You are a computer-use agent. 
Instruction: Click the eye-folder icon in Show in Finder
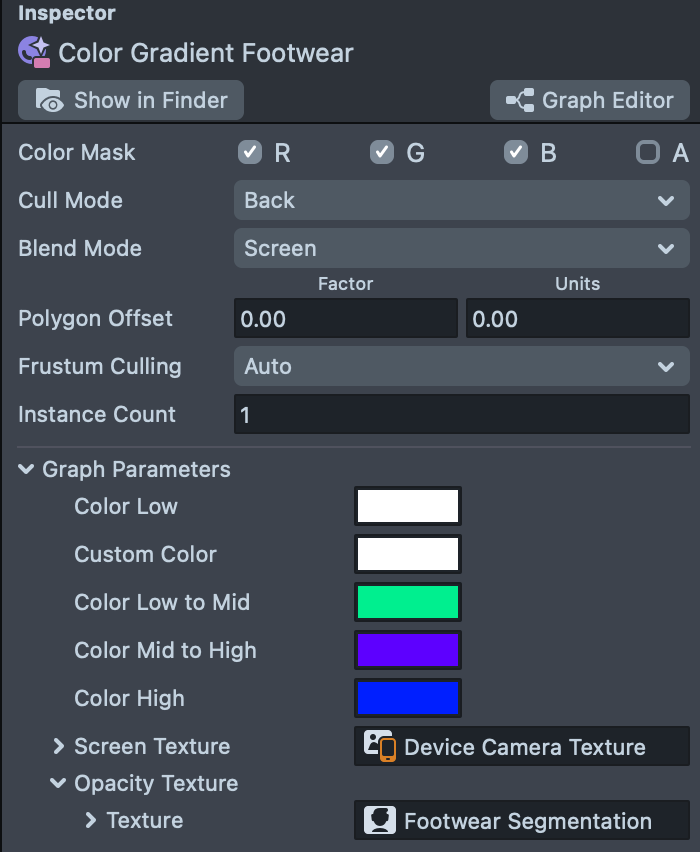49,100
